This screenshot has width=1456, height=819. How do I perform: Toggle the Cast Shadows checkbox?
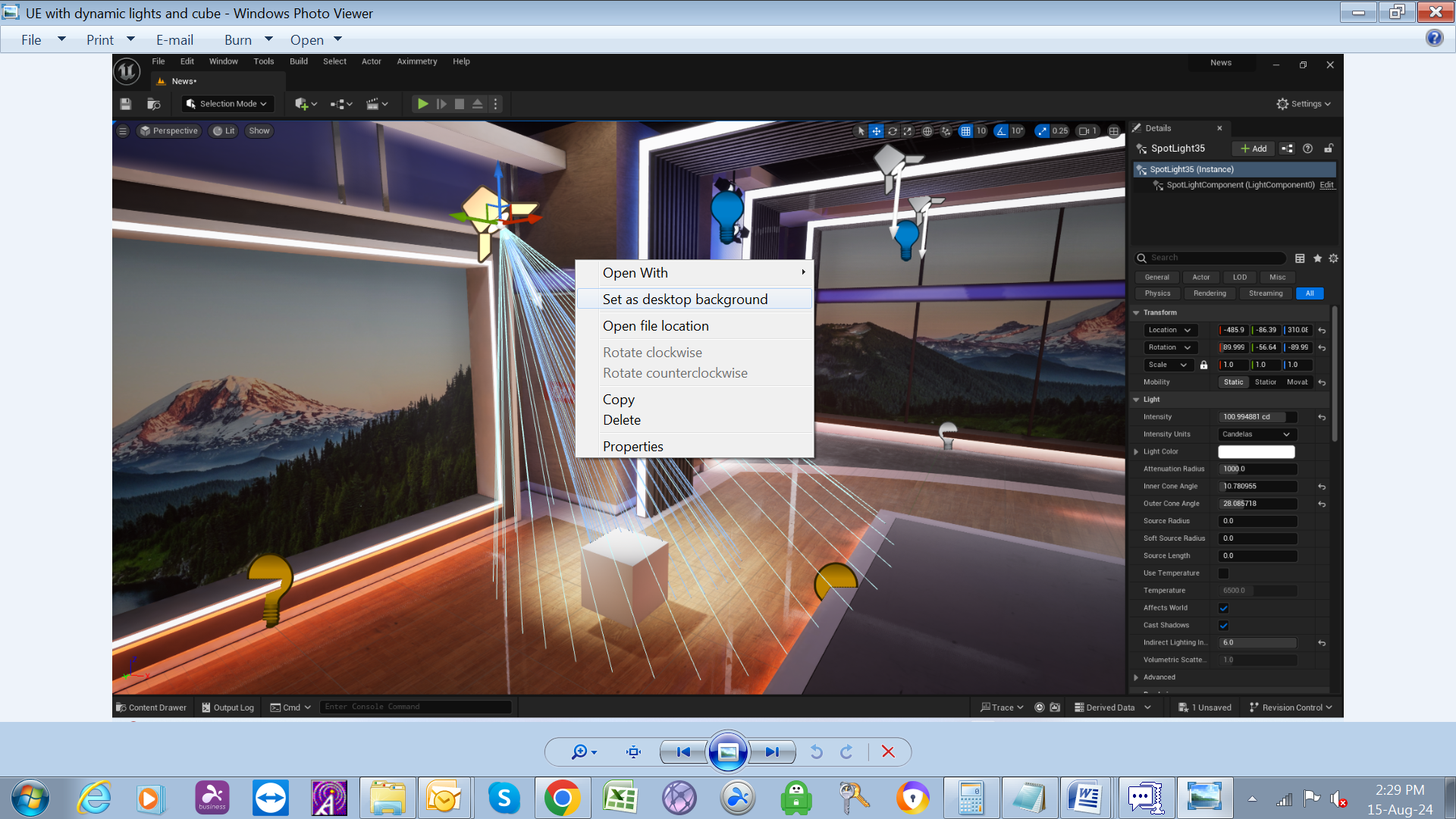coord(1223,626)
